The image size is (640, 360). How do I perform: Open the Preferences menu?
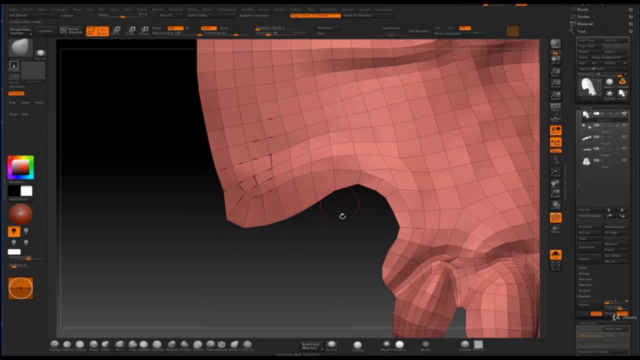click(x=227, y=9)
